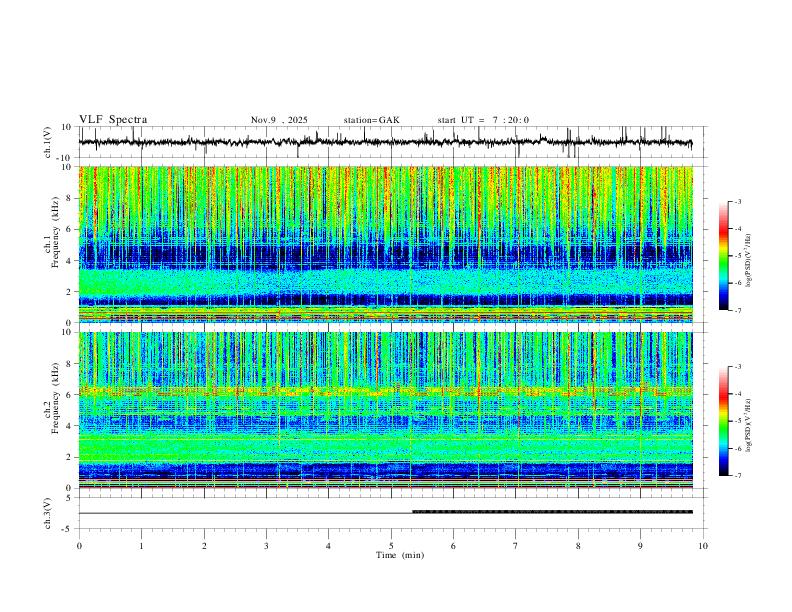The image size is (792, 612).
Task: Click the time axis tick label "7"
Action: click(x=516, y=546)
